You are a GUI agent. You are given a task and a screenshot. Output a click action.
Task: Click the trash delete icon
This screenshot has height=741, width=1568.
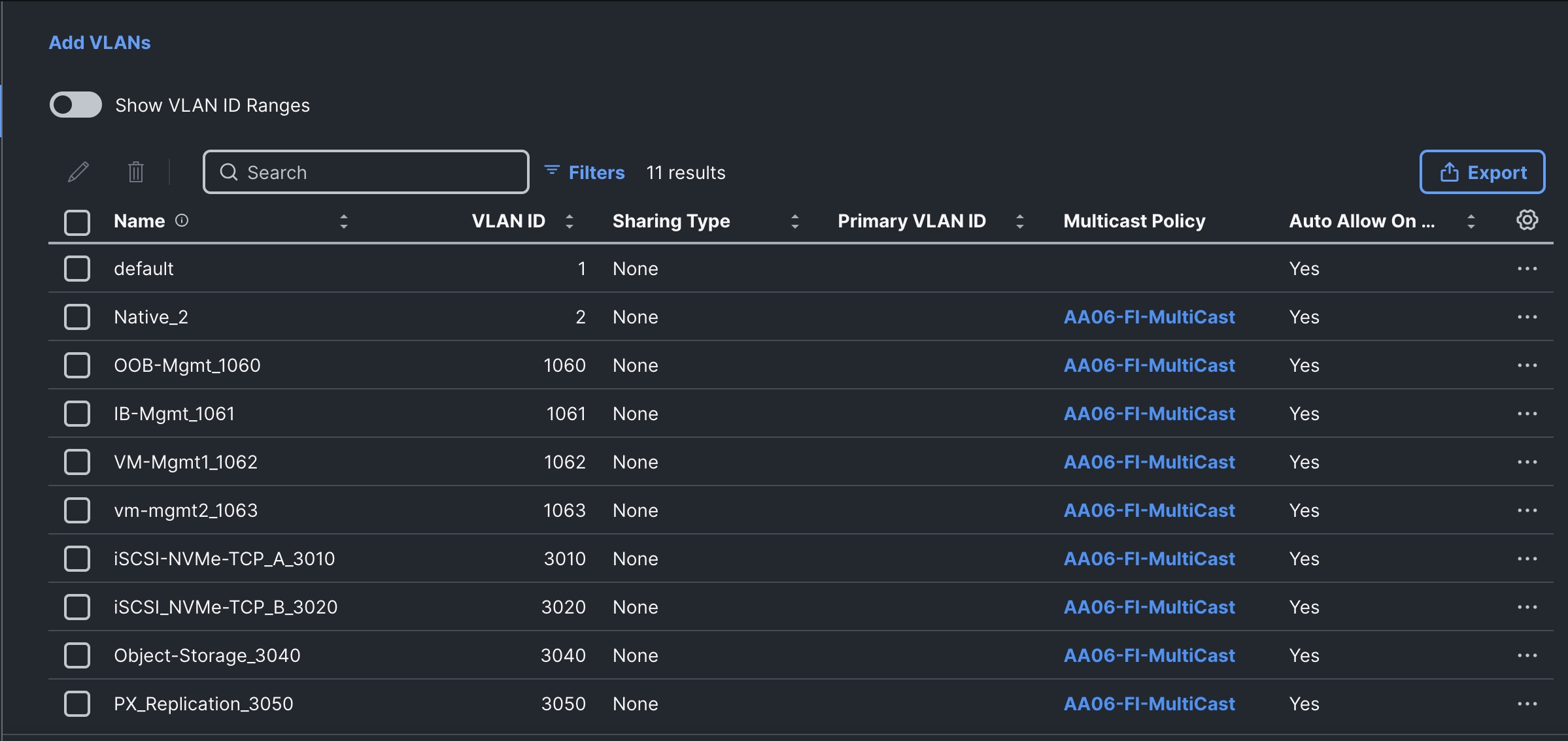pos(136,173)
